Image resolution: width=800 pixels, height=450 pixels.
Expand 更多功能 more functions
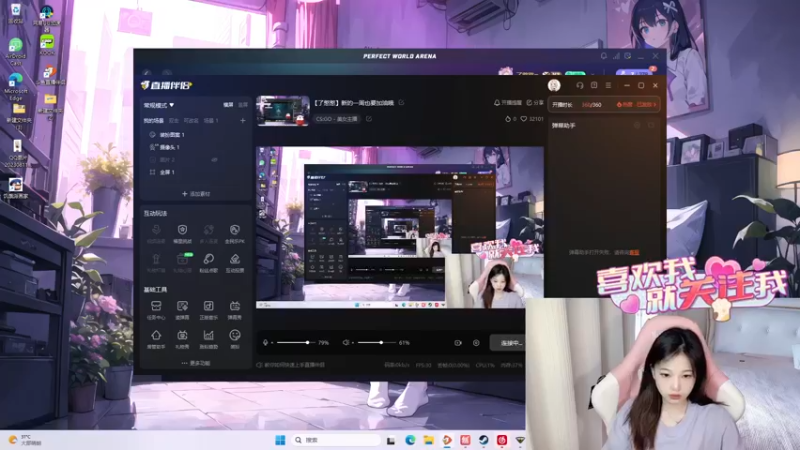coord(196,363)
